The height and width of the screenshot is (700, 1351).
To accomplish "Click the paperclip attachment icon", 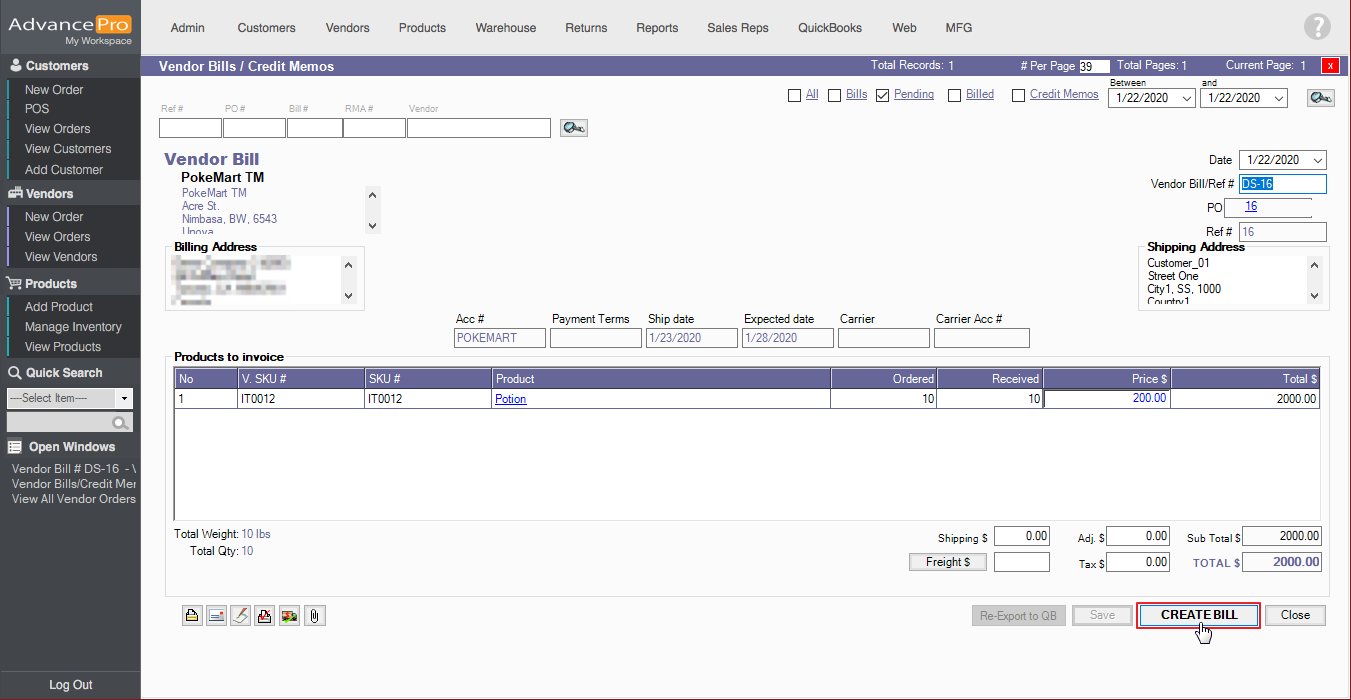I will point(314,616).
